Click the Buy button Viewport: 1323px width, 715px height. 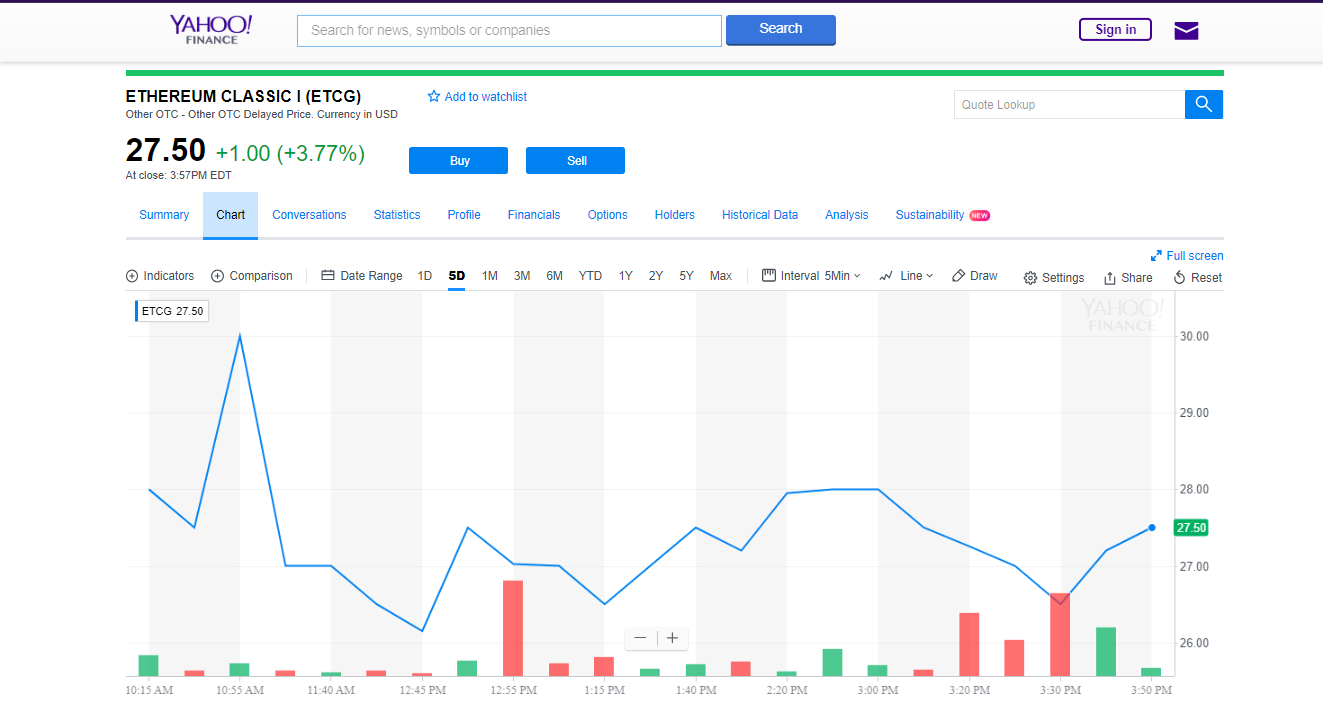(x=458, y=160)
